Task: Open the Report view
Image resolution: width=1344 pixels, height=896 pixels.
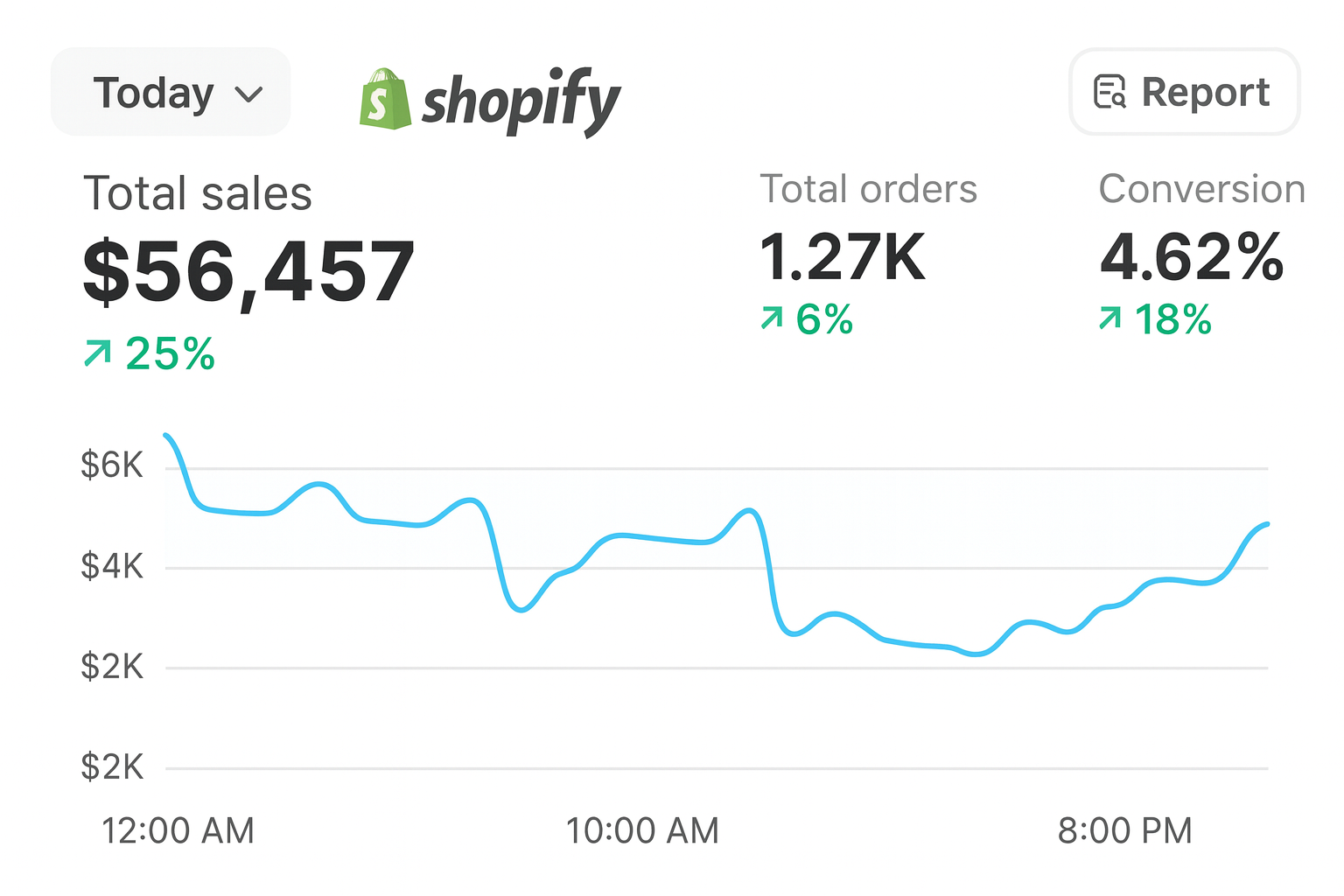Action: [1184, 91]
